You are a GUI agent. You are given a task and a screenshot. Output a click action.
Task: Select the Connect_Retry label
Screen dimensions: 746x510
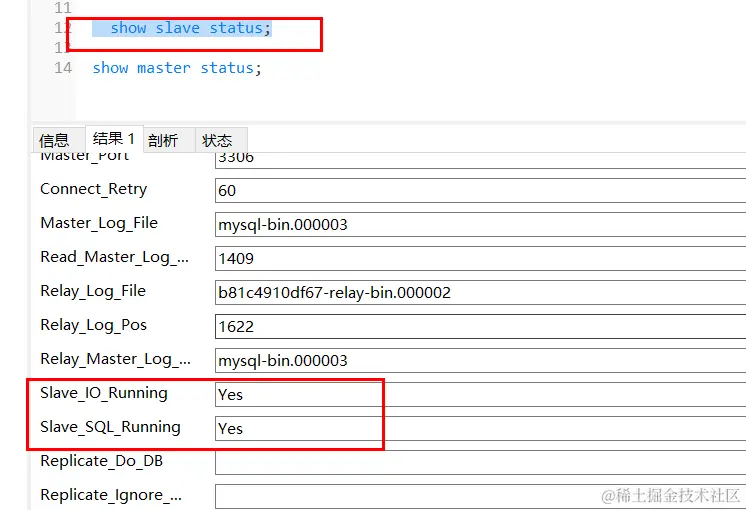(x=94, y=189)
